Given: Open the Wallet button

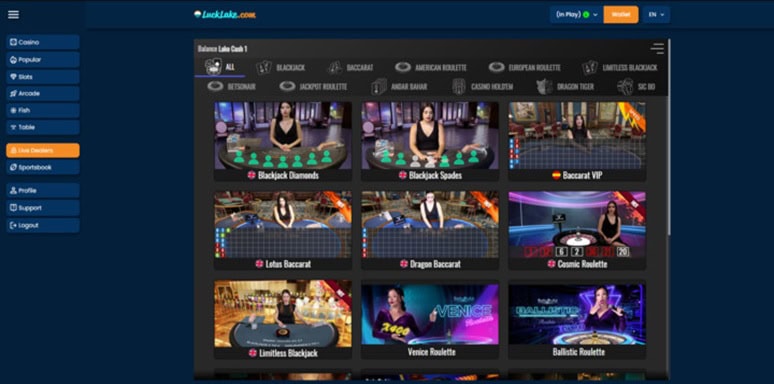Looking at the screenshot, I should pos(620,14).
